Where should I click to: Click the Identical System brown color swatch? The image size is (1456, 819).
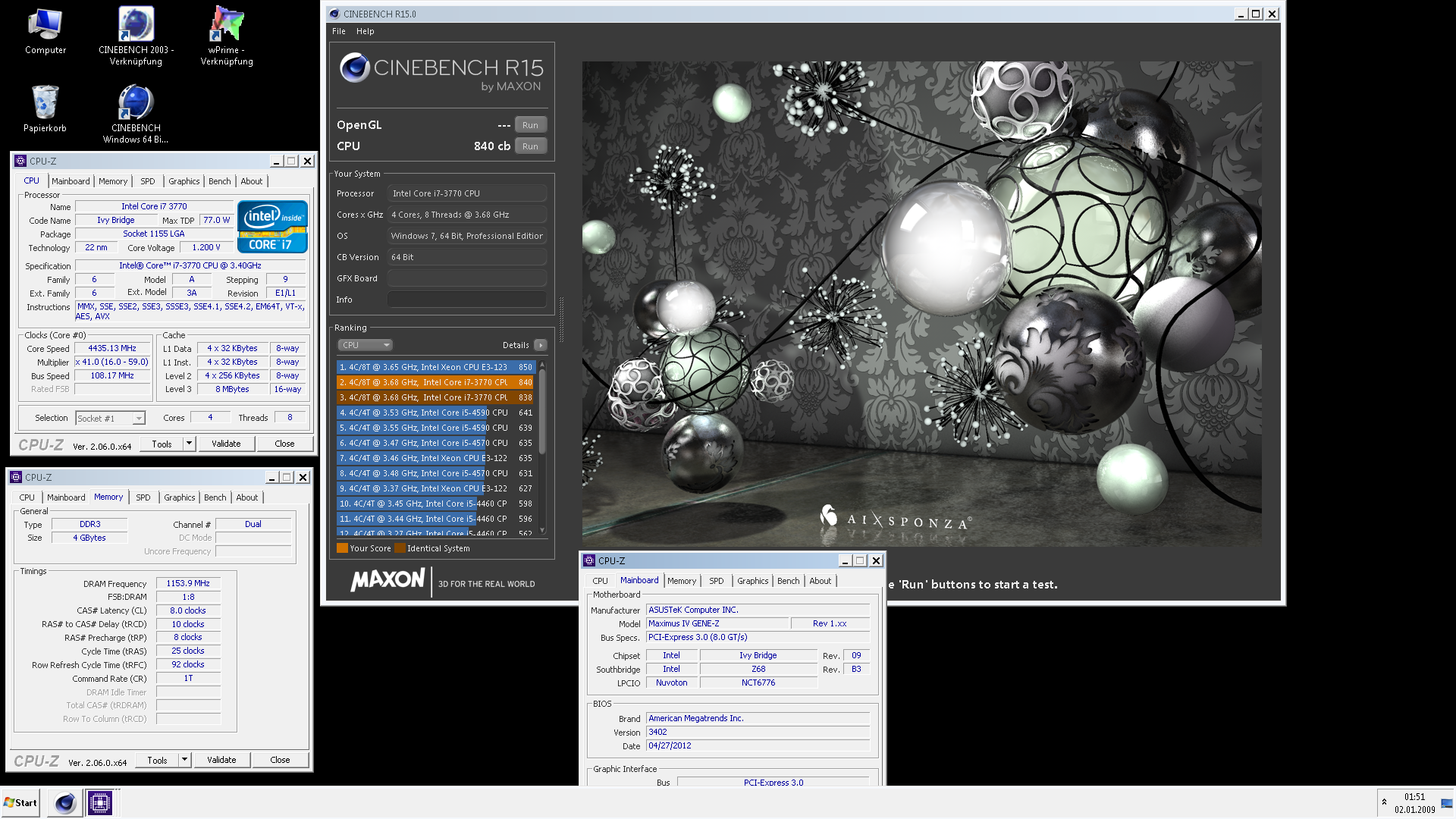[400, 548]
